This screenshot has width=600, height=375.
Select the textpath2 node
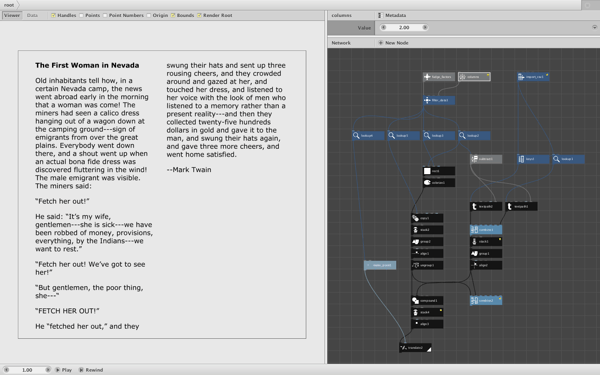pyautogui.click(x=486, y=206)
